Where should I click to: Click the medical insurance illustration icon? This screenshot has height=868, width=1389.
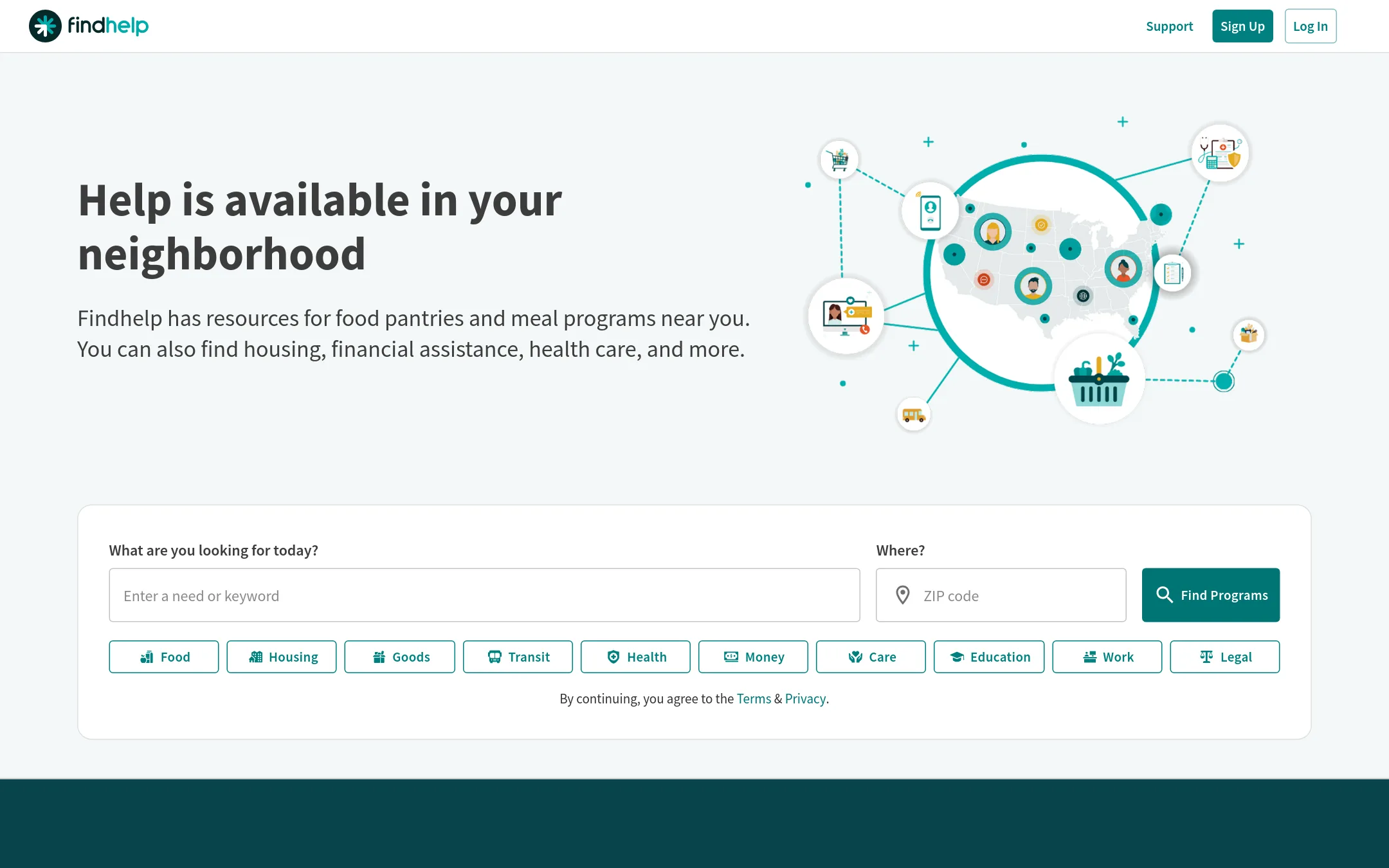pyautogui.click(x=1220, y=154)
